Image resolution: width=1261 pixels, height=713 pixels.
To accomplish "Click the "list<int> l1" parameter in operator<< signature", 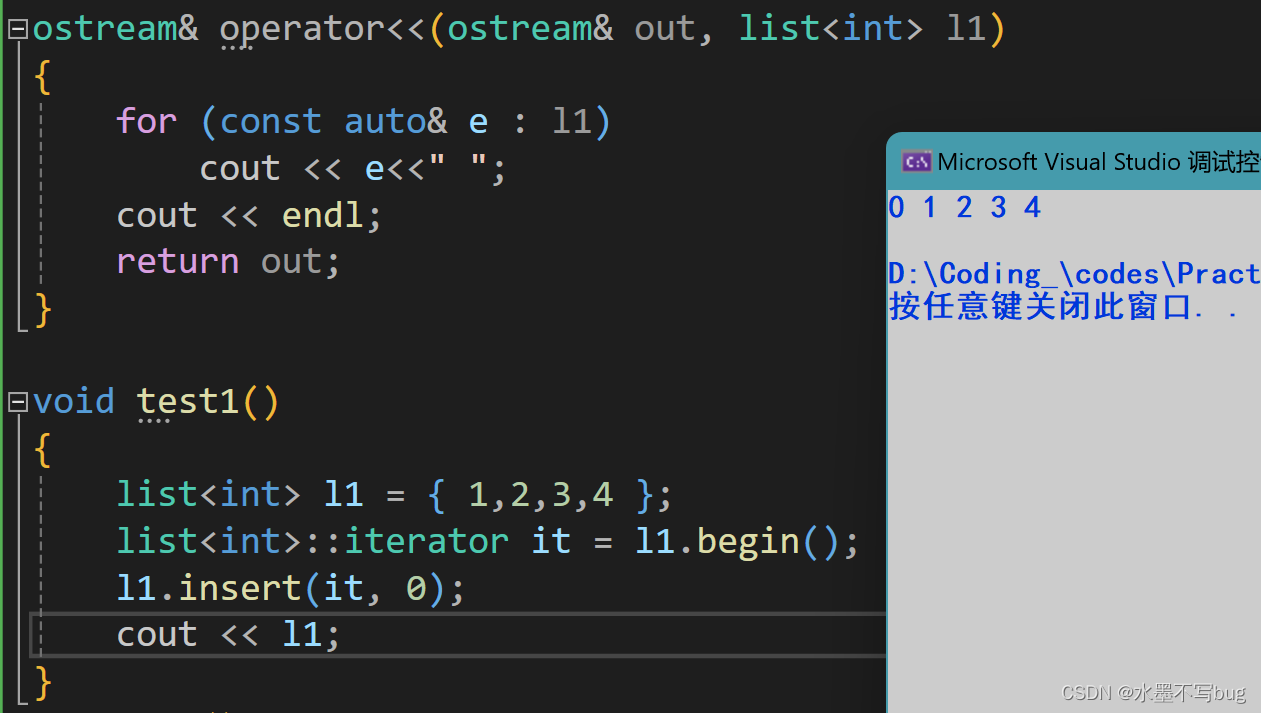I will [x=862, y=29].
